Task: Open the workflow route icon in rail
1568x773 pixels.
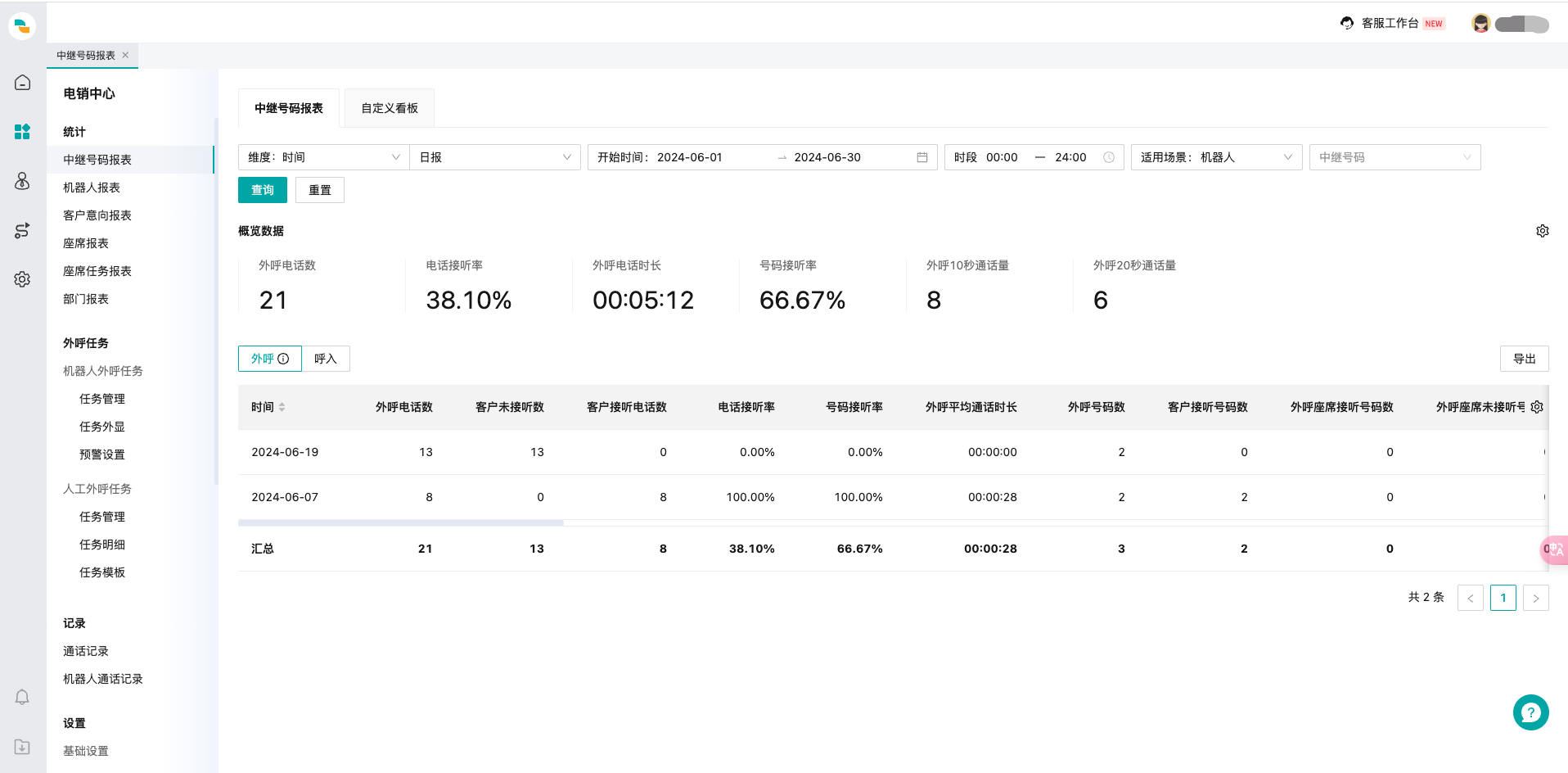Action: click(x=22, y=230)
